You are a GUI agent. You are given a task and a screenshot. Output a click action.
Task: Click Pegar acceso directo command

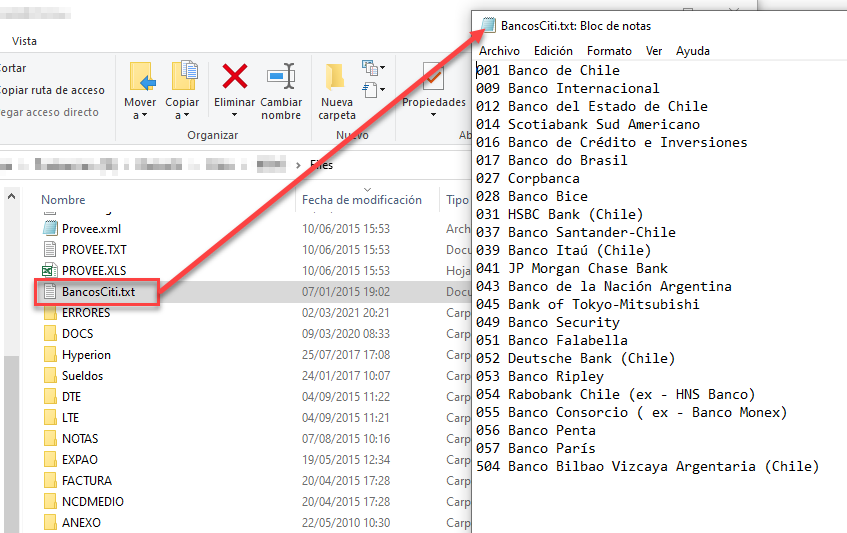tap(49, 112)
